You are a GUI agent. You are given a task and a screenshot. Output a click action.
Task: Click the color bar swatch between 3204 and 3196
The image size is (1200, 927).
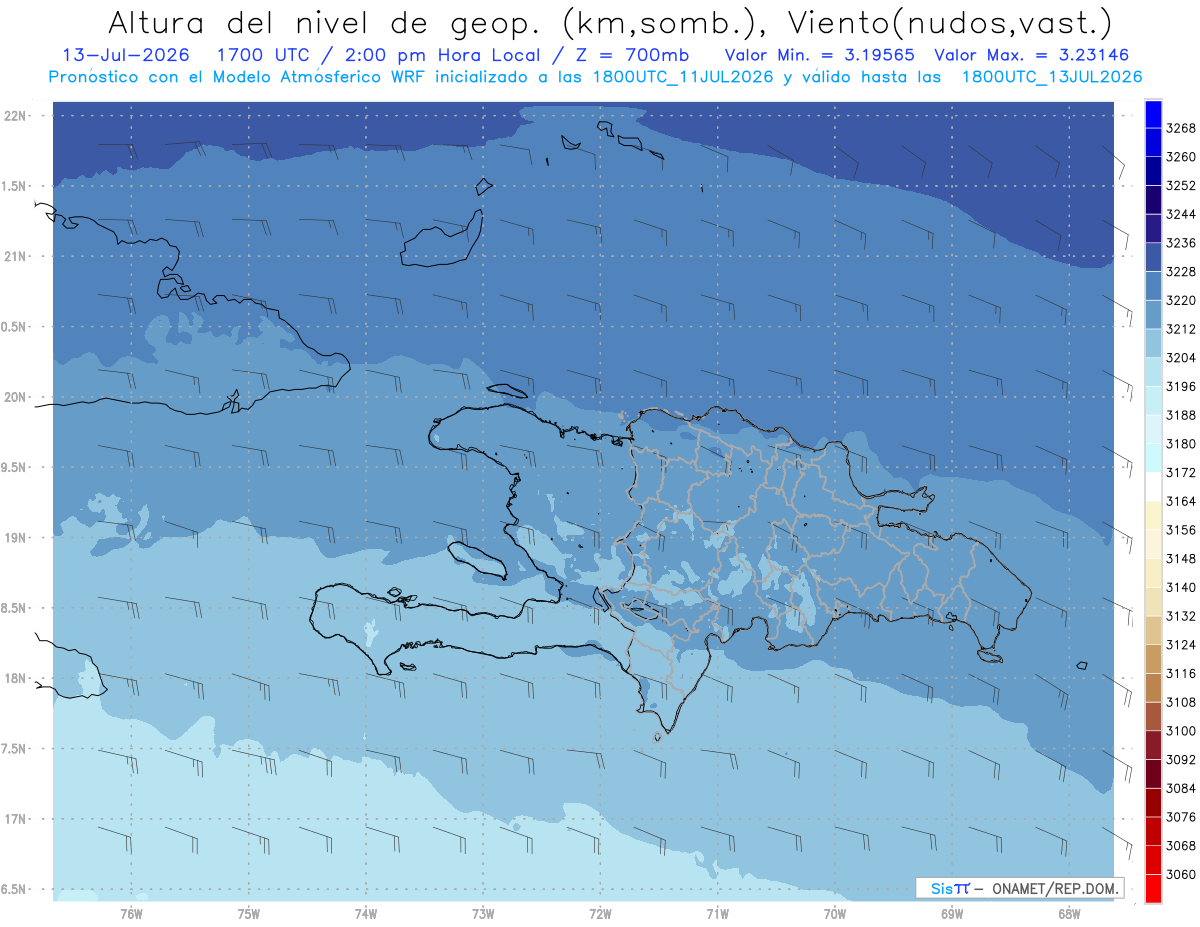click(x=1153, y=372)
